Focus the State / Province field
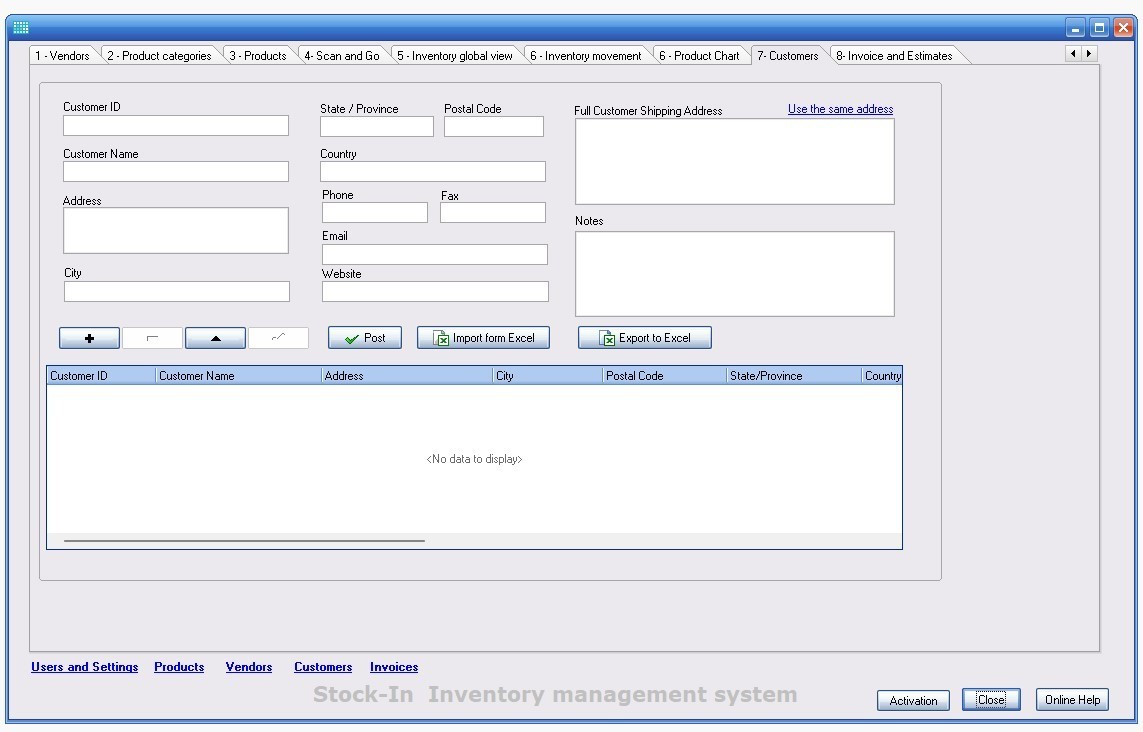 [377, 126]
